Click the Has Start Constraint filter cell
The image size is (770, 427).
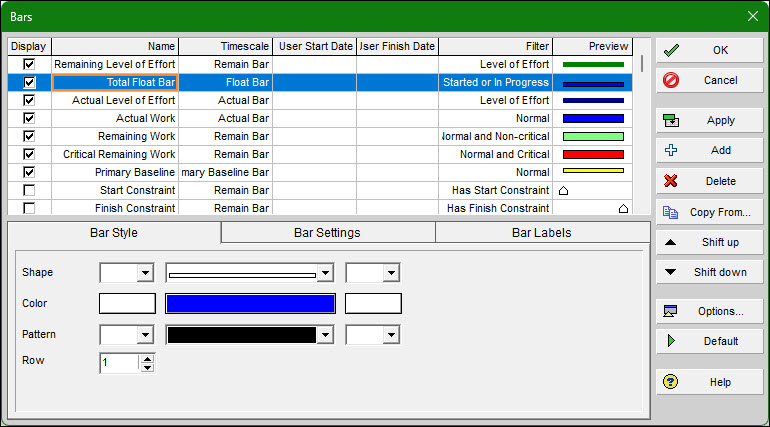coord(495,190)
